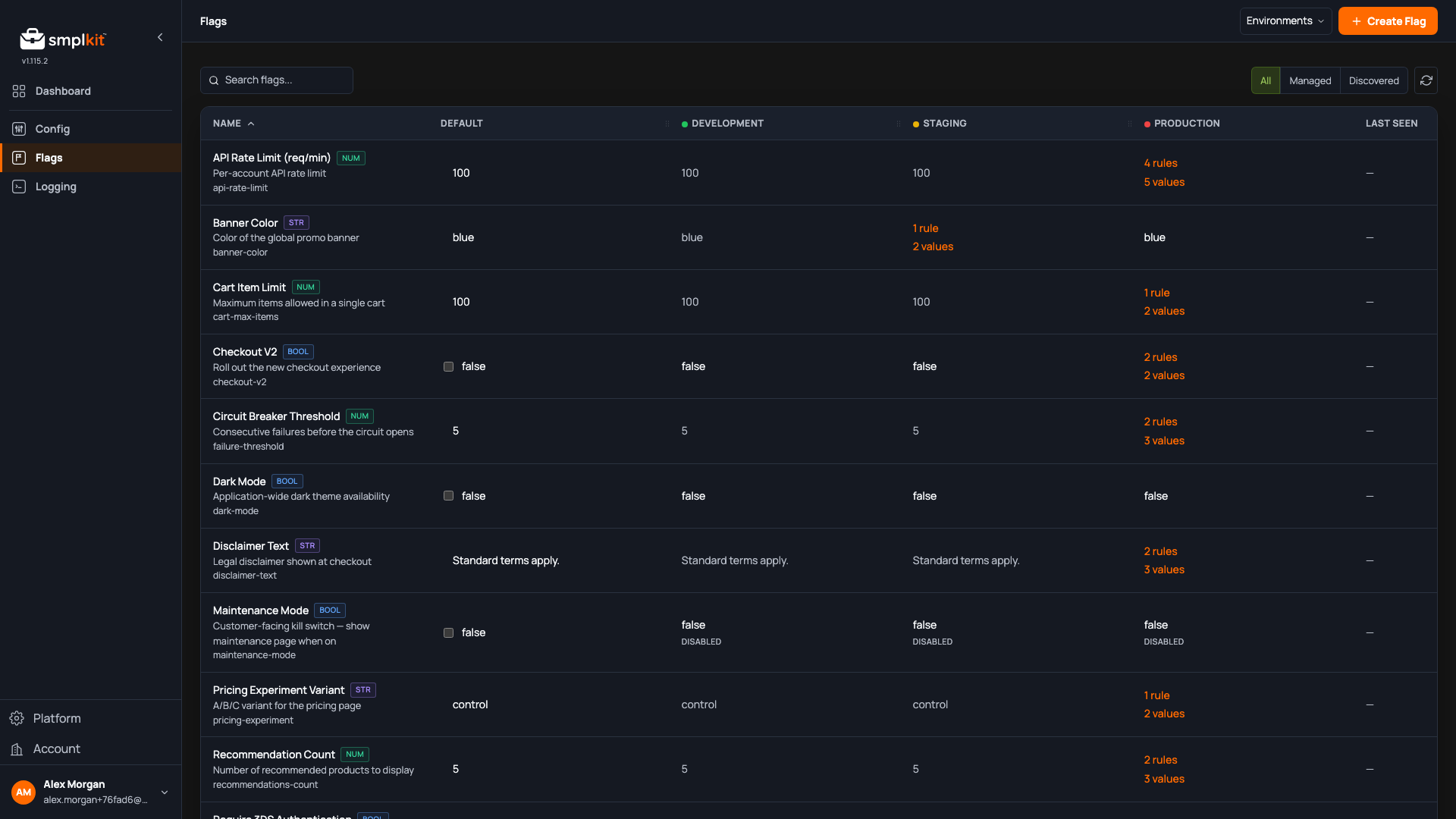
Task: Click the STAGING column header
Action: click(944, 124)
